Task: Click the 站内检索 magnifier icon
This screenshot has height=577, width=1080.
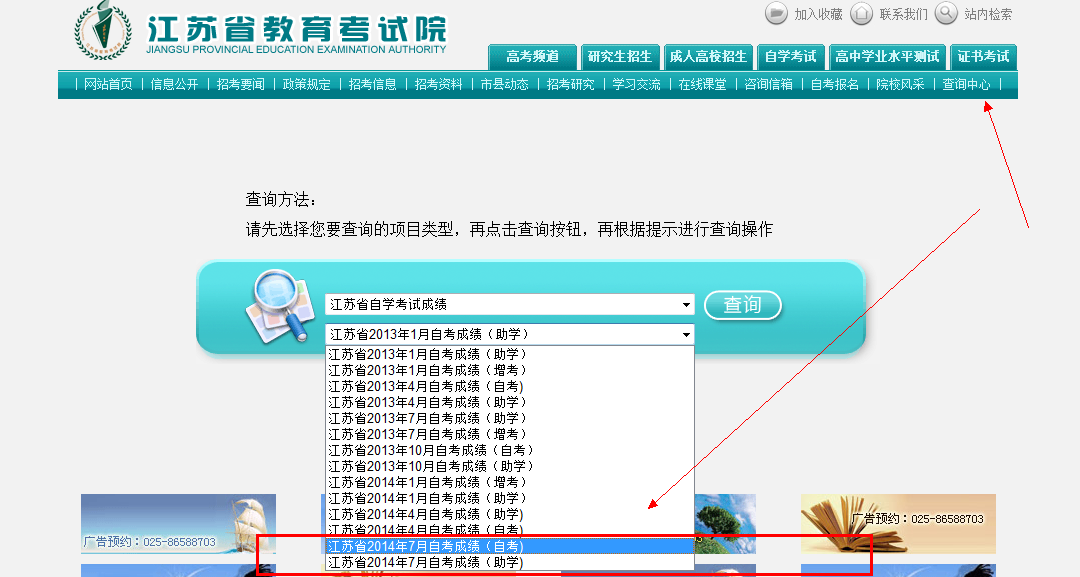Action: pos(946,14)
